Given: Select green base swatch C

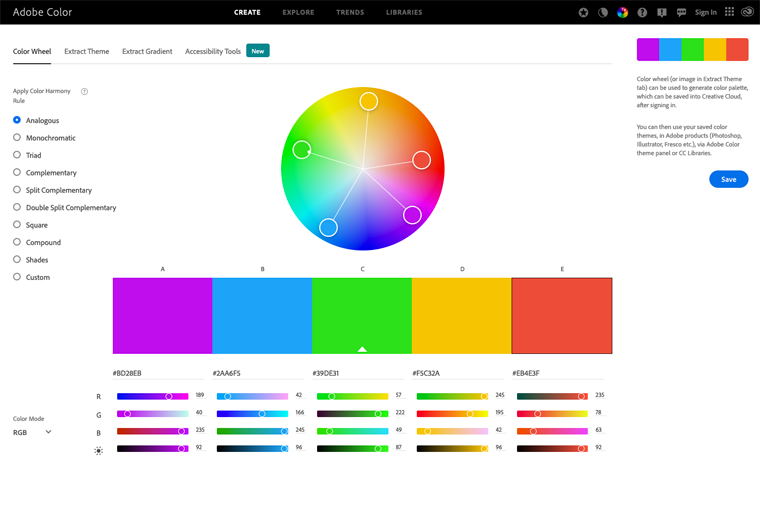Looking at the screenshot, I should (x=362, y=315).
